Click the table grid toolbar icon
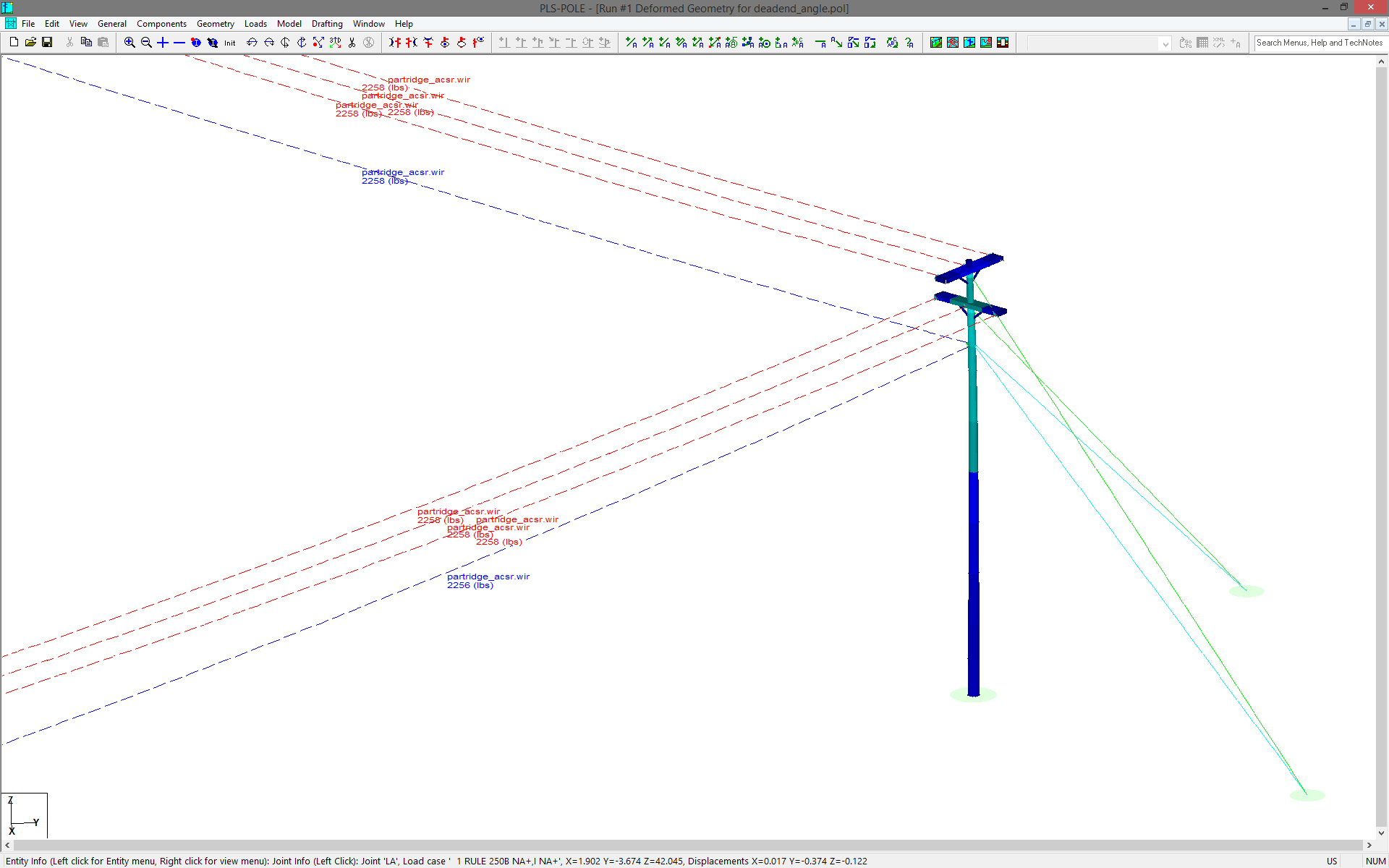The height and width of the screenshot is (868, 1389). click(x=1202, y=43)
